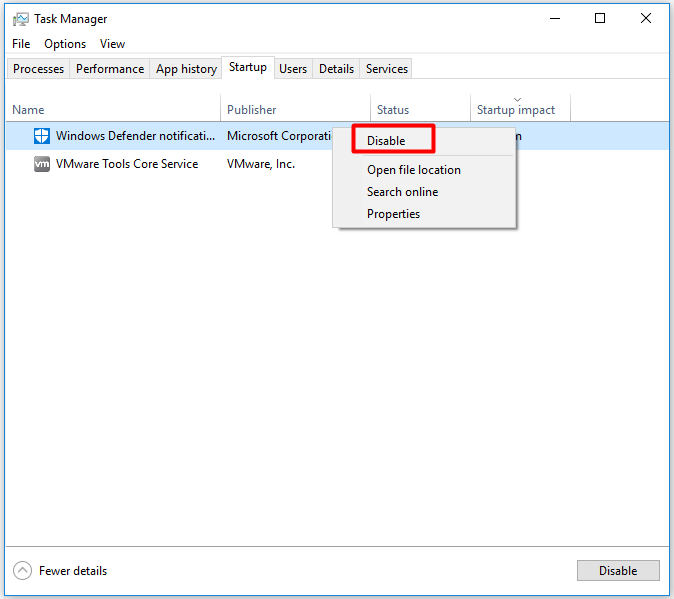Switch to the Processes tab
Image resolution: width=674 pixels, height=599 pixels.
click(38, 69)
